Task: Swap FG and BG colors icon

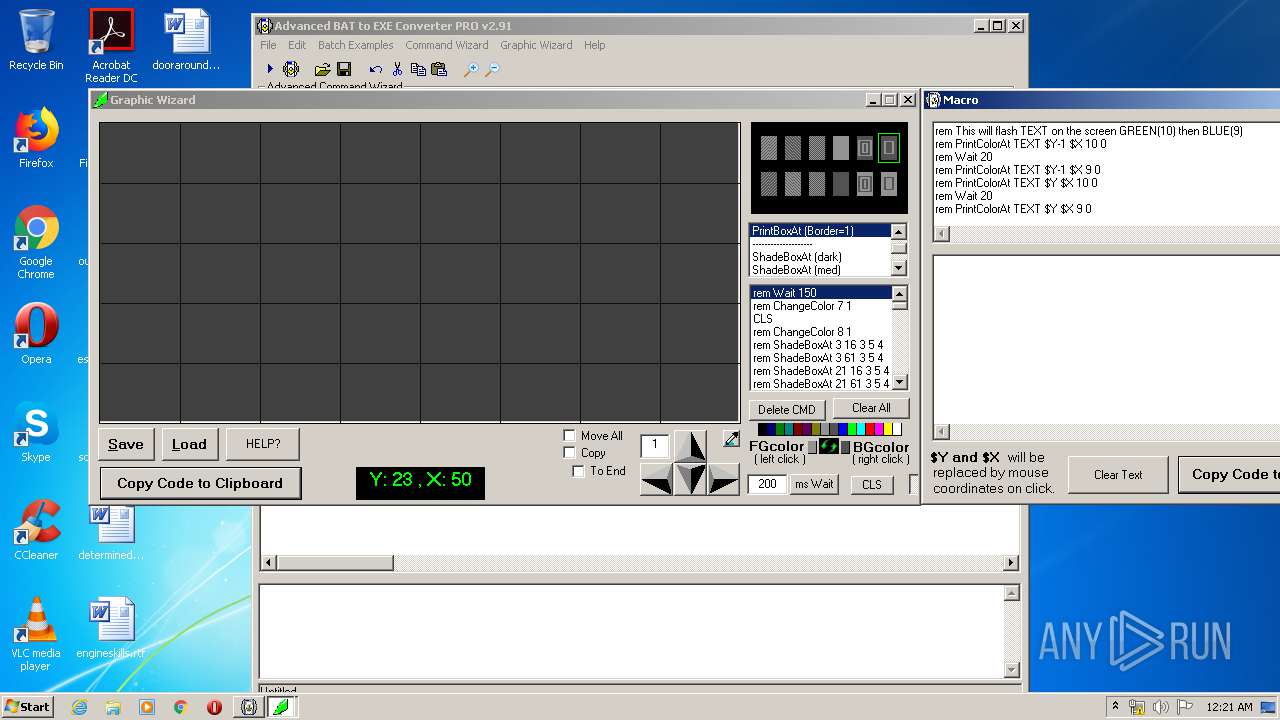Action: (x=829, y=446)
